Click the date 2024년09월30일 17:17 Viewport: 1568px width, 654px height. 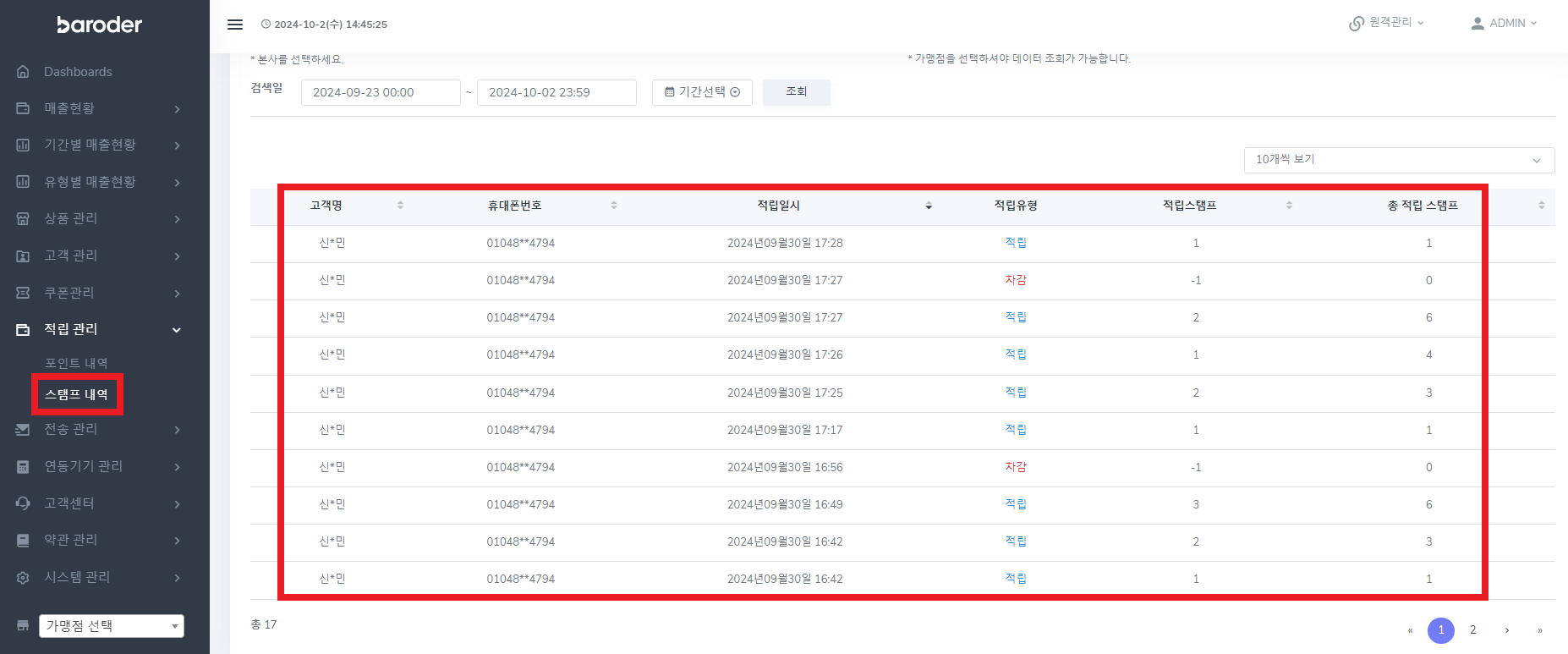point(785,430)
